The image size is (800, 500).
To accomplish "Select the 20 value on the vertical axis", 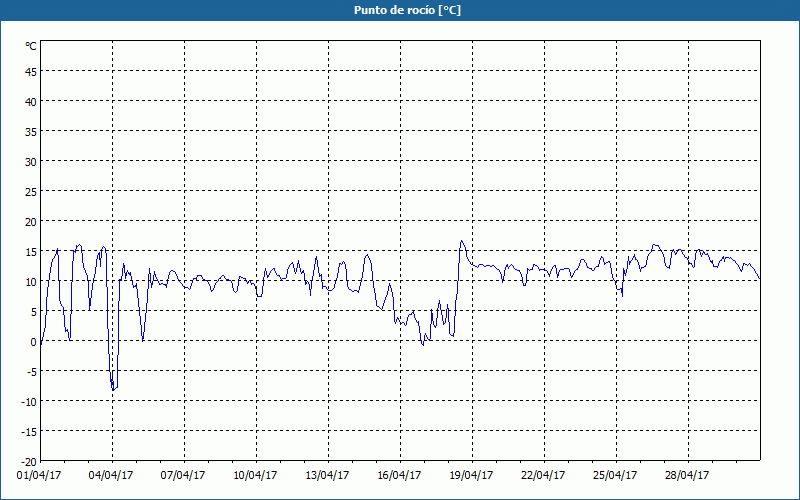I will (x=31, y=222).
